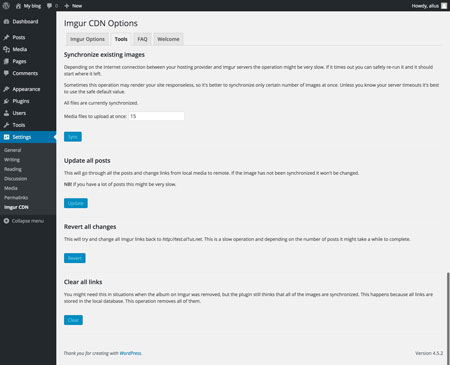Open the Appearance paintbrush icon
This screenshot has width=450, height=365.
click(x=6, y=89)
